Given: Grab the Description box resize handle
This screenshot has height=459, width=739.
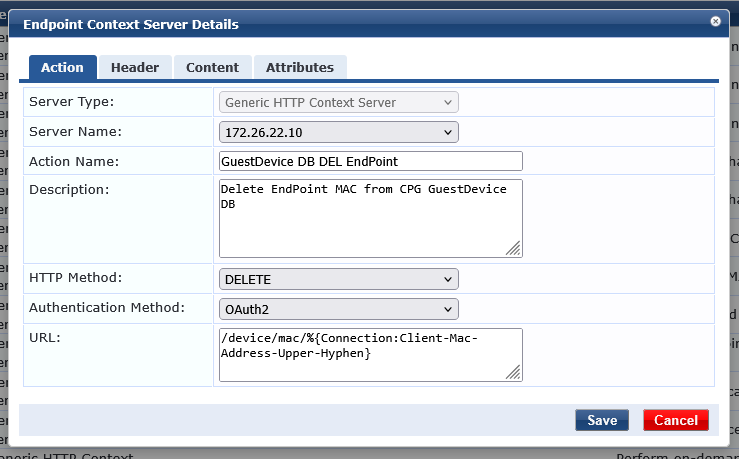Looking at the screenshot, I should 513,248.
